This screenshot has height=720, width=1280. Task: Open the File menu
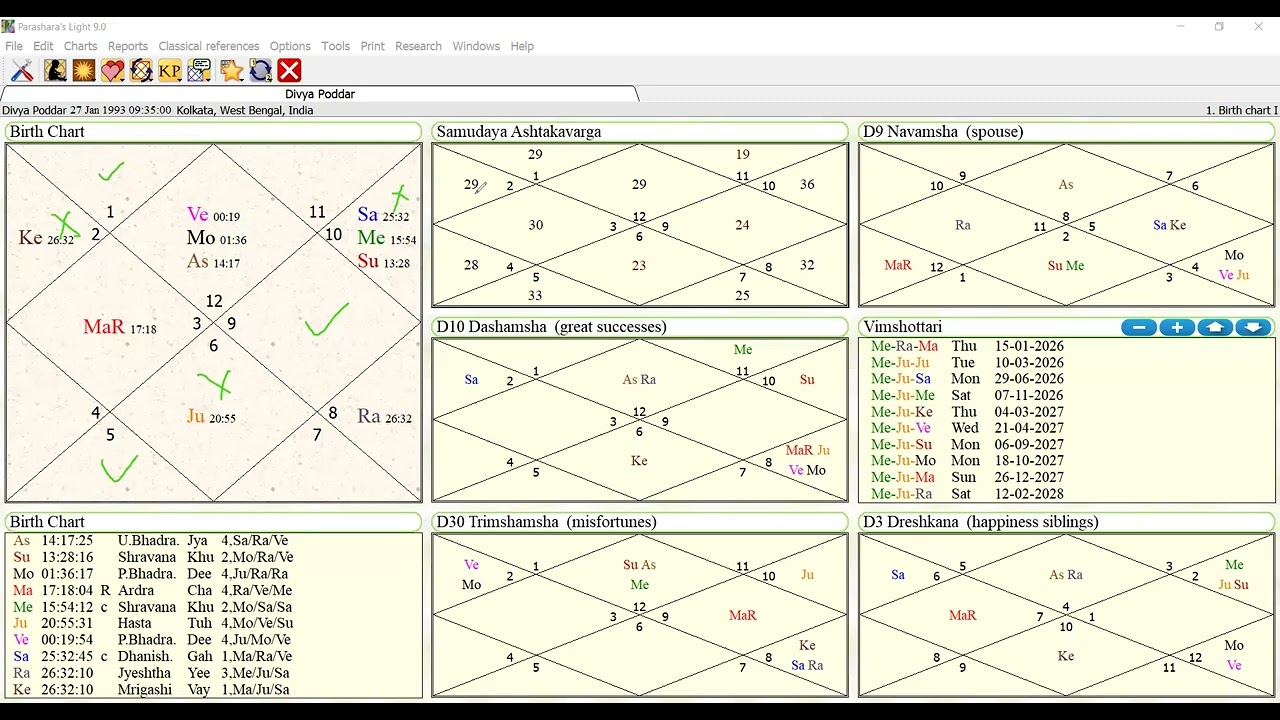point(14,46)
